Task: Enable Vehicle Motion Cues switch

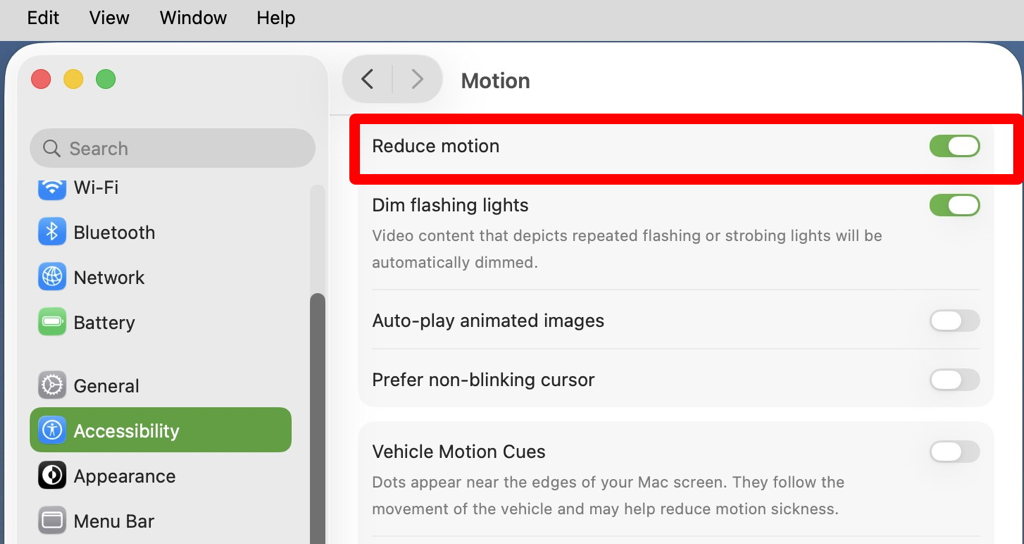Action: point(954,452)
